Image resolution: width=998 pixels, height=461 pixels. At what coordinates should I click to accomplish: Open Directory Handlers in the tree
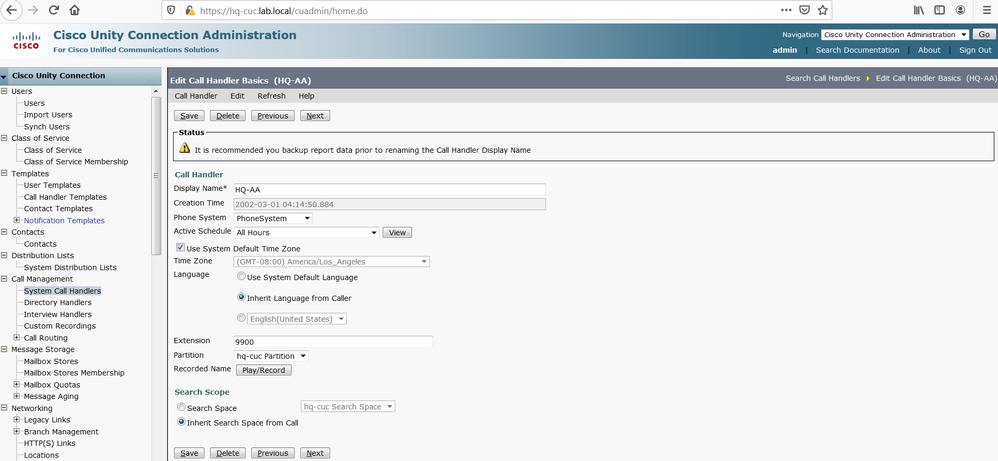coord(58,302)
